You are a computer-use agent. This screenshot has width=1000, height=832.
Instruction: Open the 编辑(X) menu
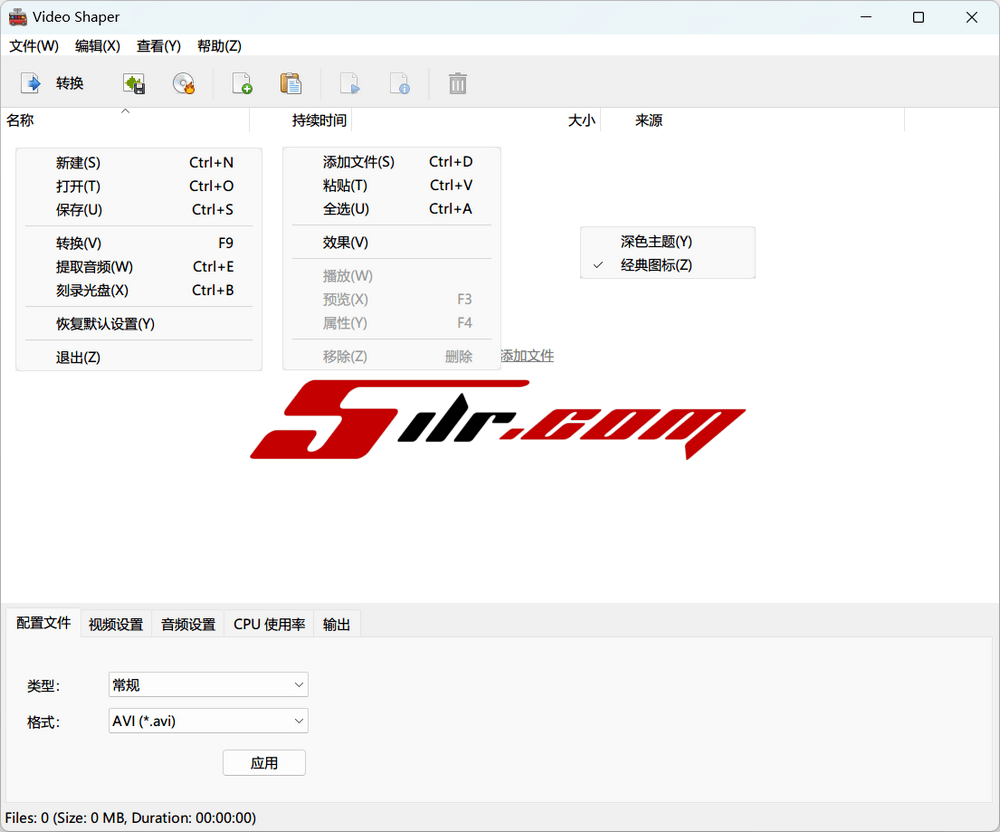click(97, 46)
